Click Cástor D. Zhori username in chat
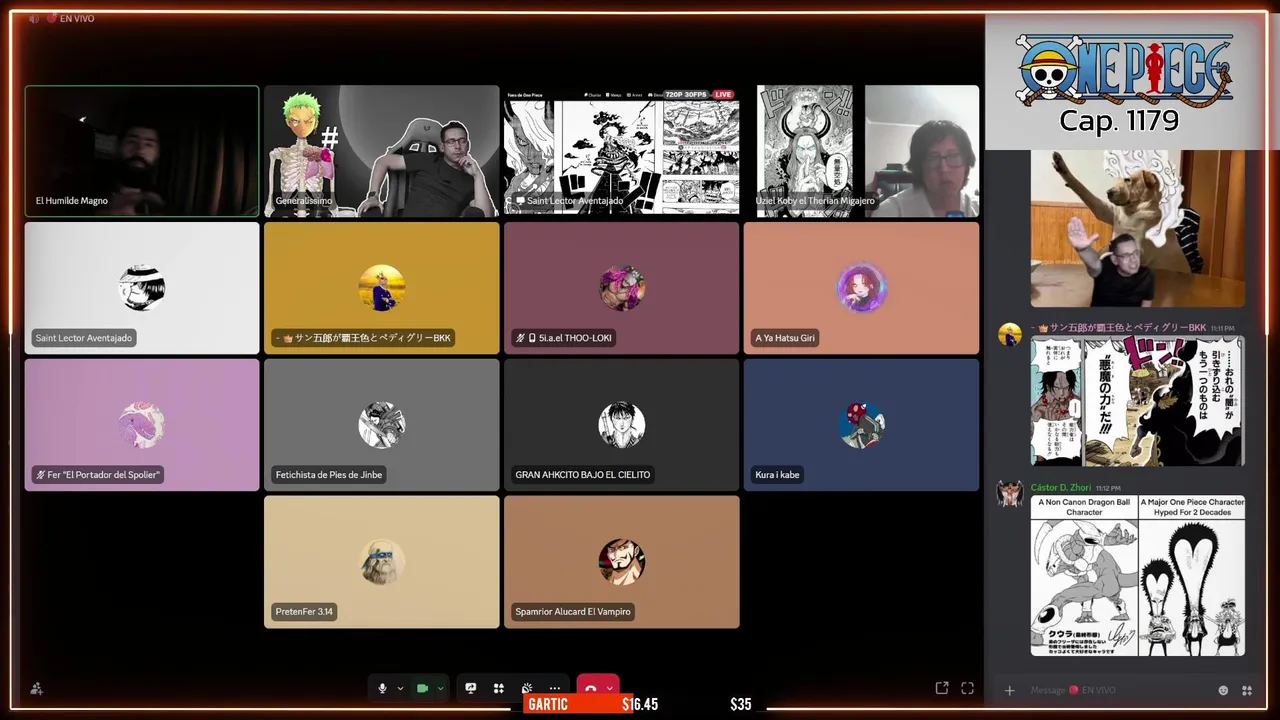The height and width of the screenshot is (720, 1280). [x=1061, y=488]
